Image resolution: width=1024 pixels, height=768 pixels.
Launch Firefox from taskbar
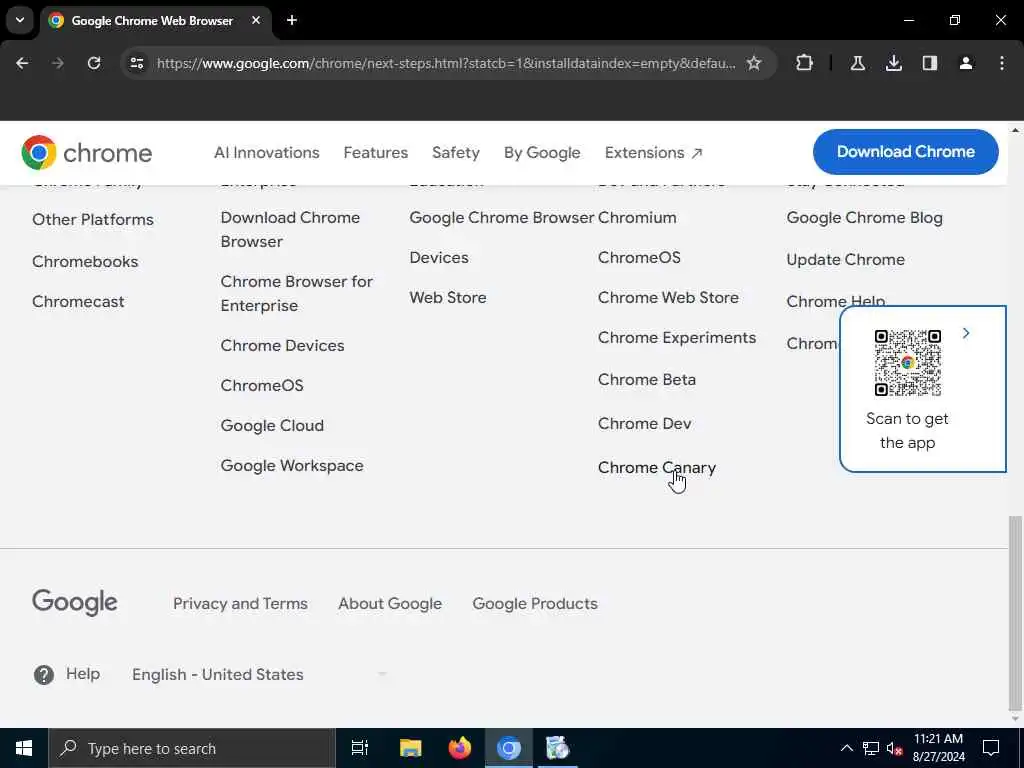tap(460, 748)
